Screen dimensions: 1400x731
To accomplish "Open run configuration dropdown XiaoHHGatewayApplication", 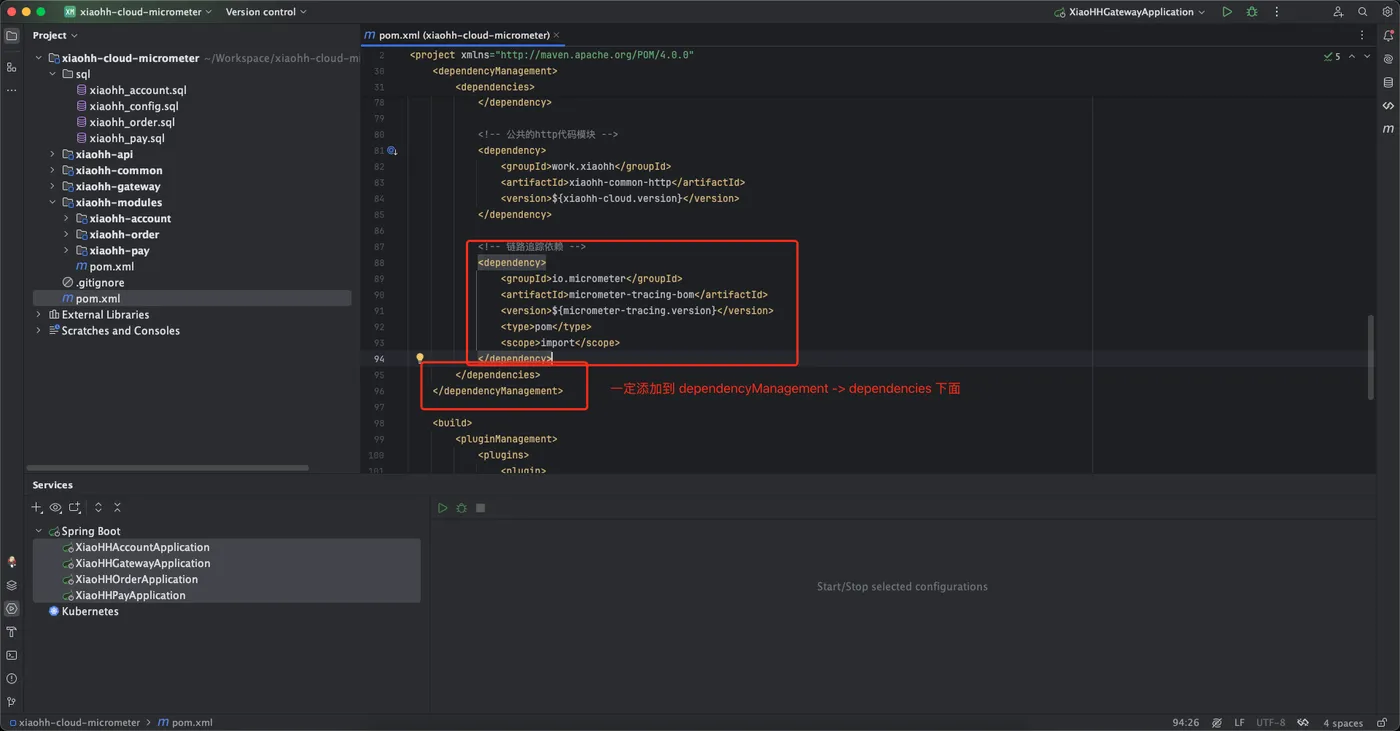I will 1130,12.
